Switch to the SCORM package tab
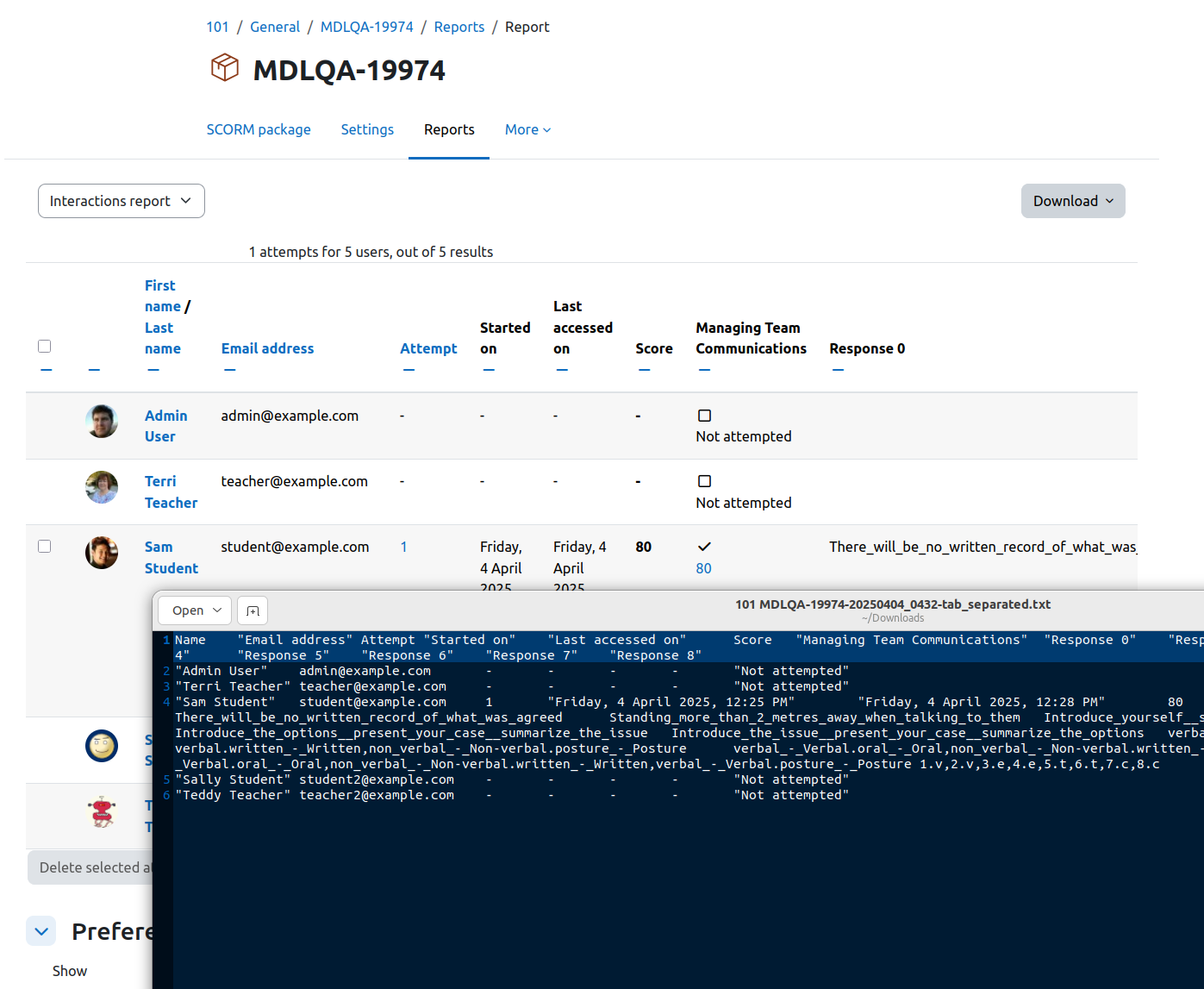 [259, 129]
